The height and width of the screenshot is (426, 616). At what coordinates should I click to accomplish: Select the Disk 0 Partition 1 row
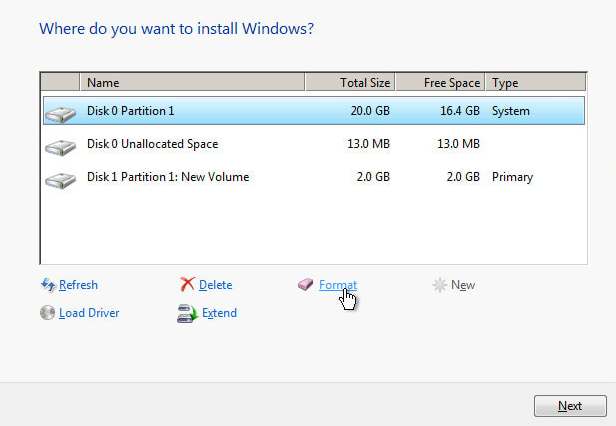tap(314, 111)
